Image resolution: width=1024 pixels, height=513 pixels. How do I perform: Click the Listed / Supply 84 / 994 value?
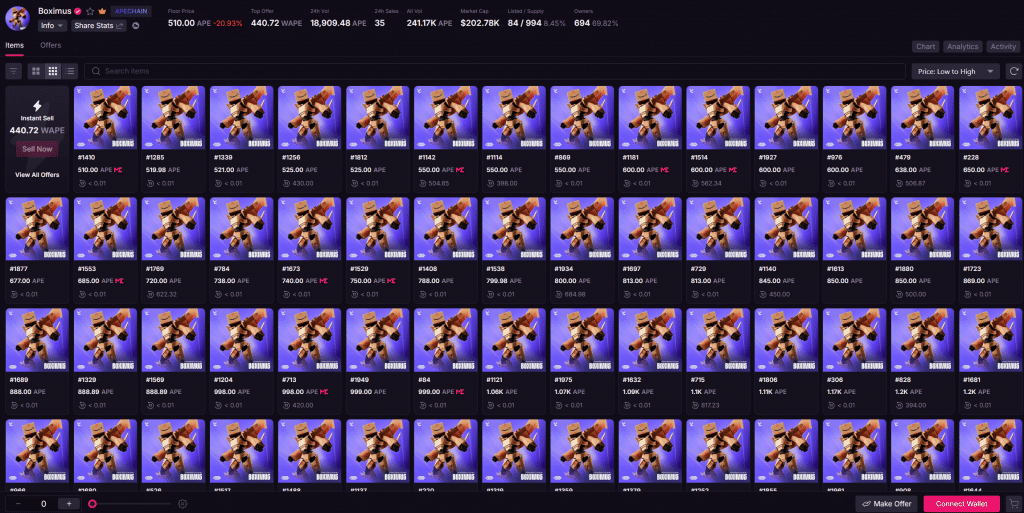pyautogui.click(x=524, y=23)
